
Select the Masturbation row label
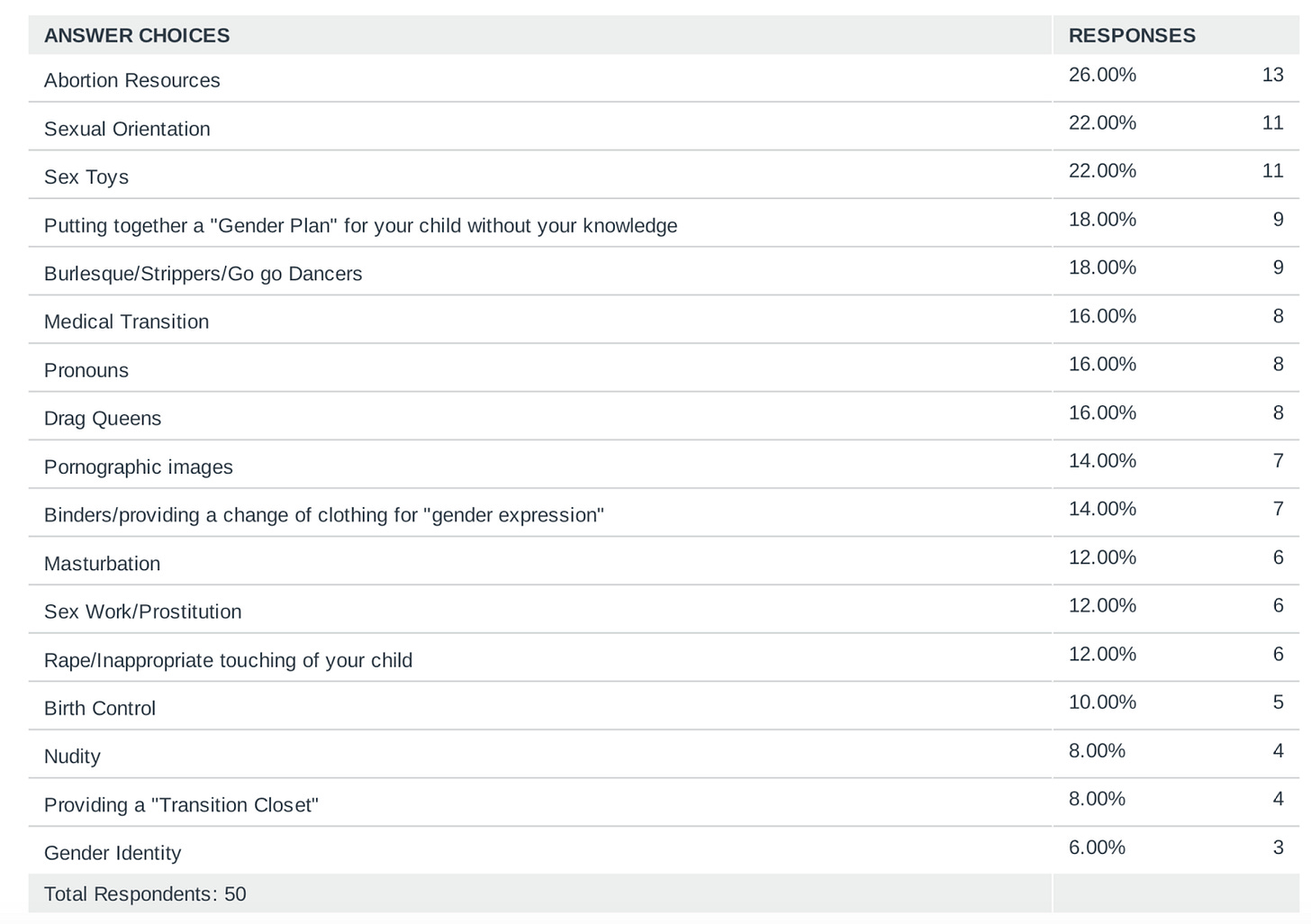103,564
